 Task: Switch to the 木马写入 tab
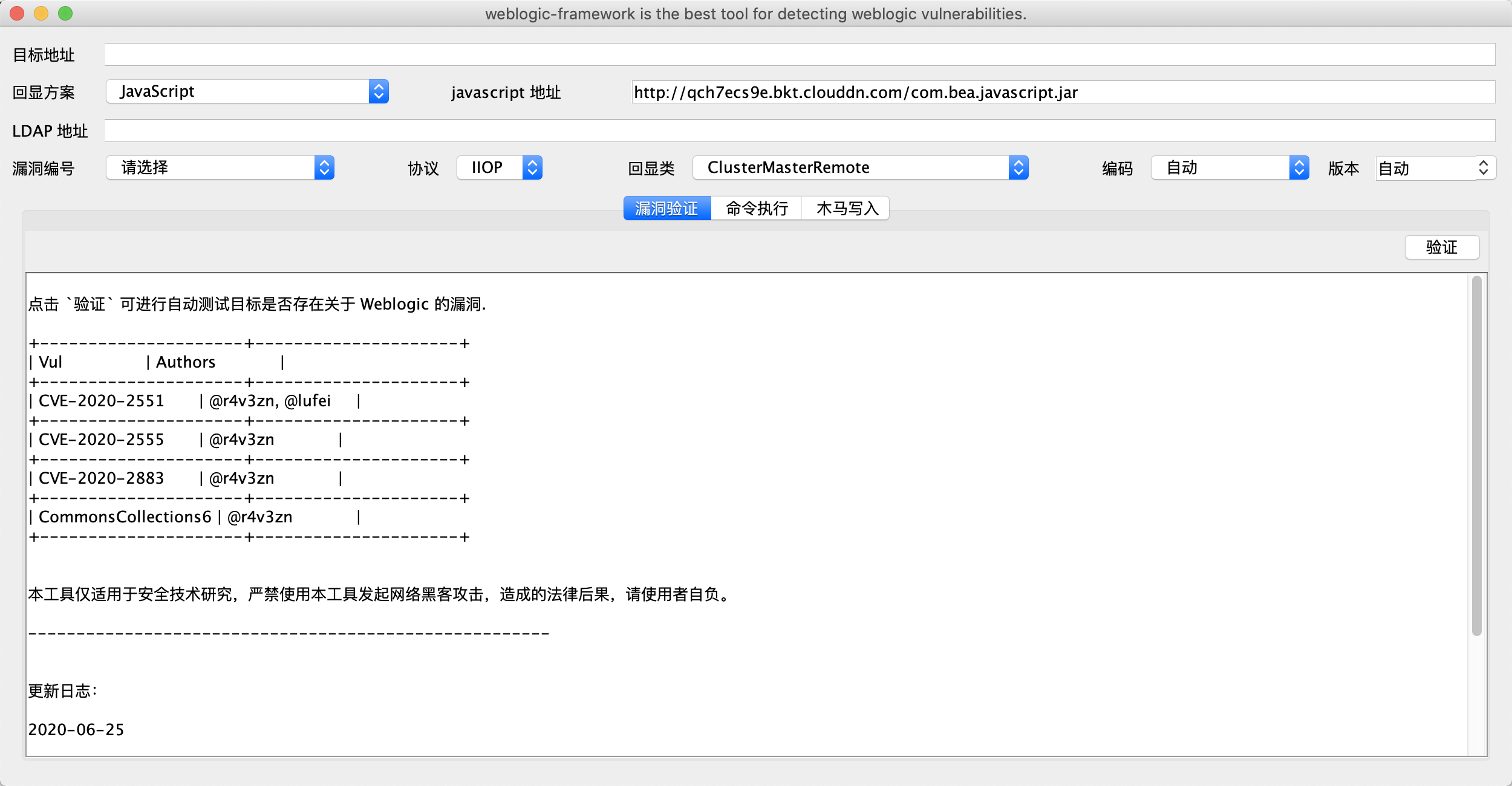(x=847, y=209)
